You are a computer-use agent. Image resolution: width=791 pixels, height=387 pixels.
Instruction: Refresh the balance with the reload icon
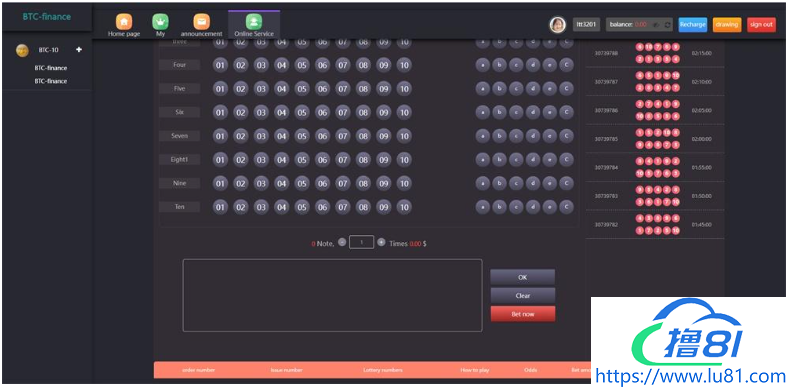667,25
